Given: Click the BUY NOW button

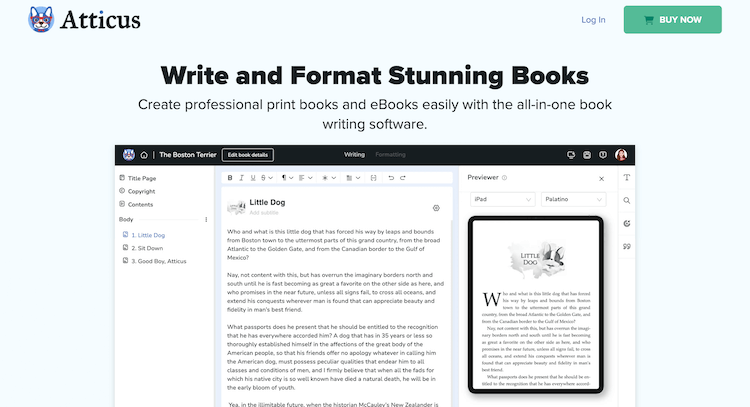Looking at the screenshot, I should coord(673,20).
